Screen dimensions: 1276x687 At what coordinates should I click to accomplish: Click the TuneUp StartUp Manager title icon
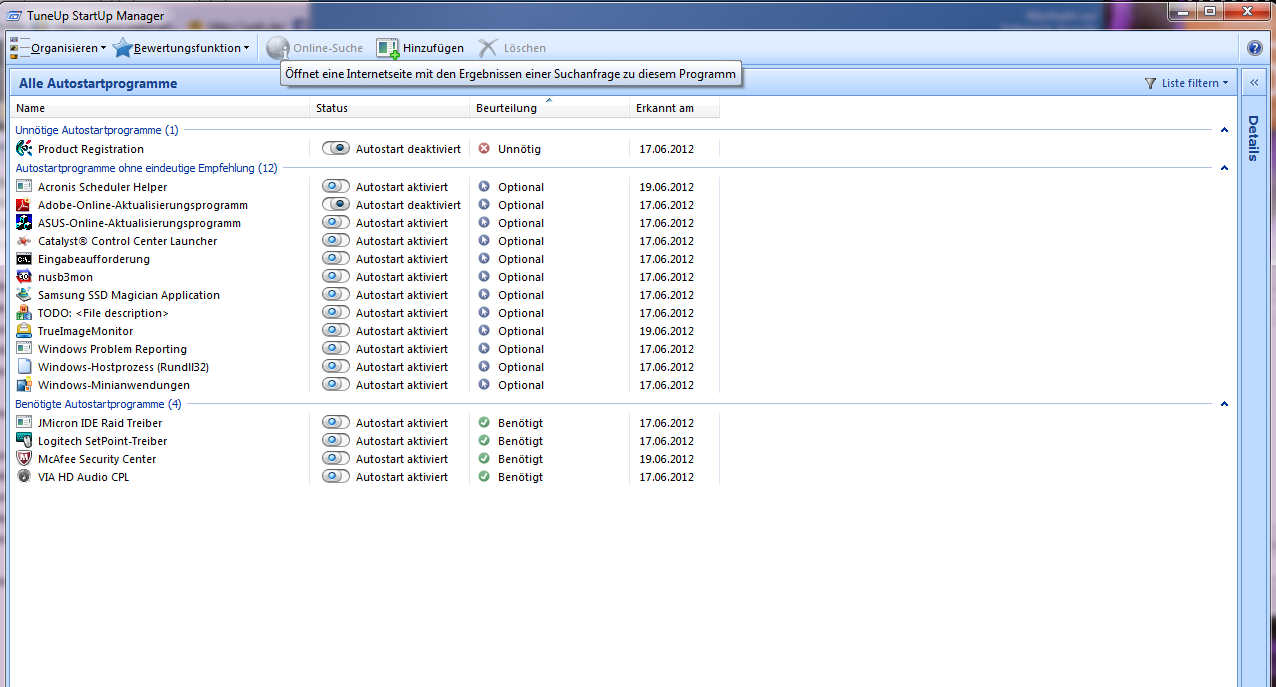click(14, 16)
